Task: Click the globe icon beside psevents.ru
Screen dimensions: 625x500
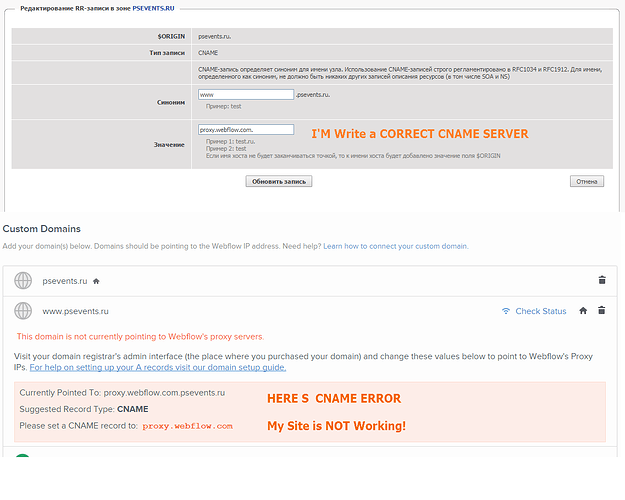Action: (23, 281)
